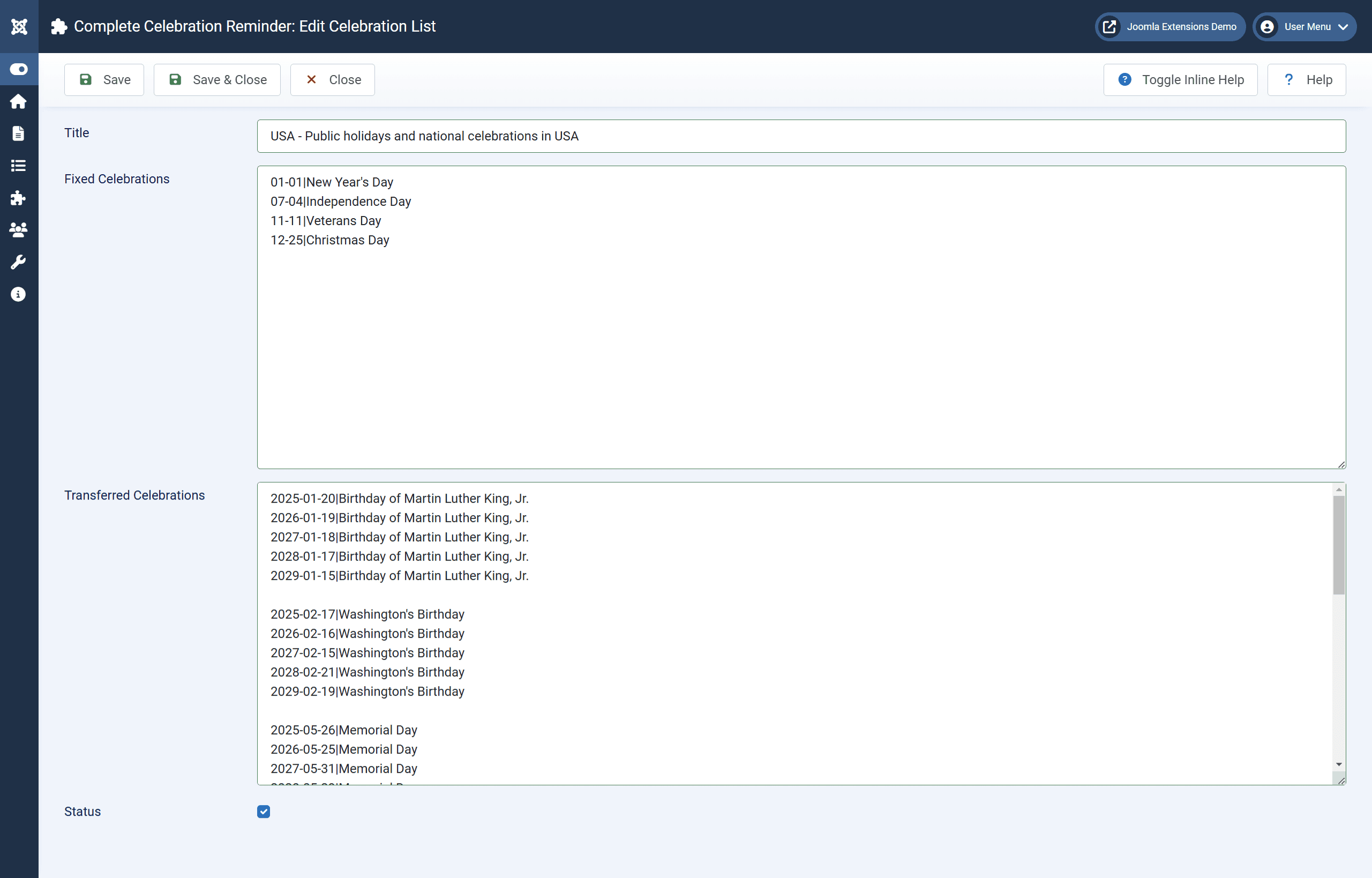Open Joomla Extensions Demo site link

(x=1171, y=27)
